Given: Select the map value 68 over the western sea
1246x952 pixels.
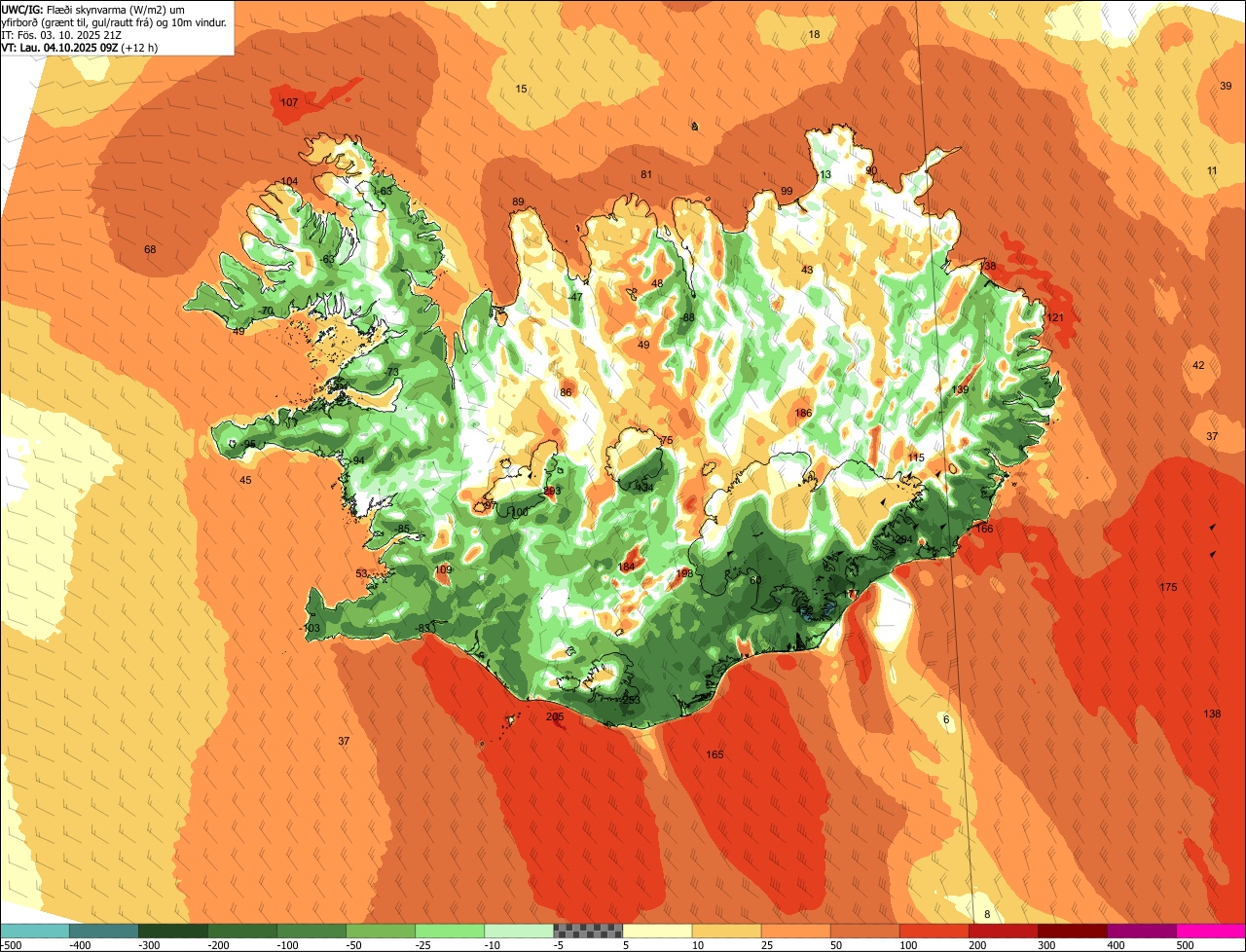Looking at the screenshot, I should coord(150,250).
